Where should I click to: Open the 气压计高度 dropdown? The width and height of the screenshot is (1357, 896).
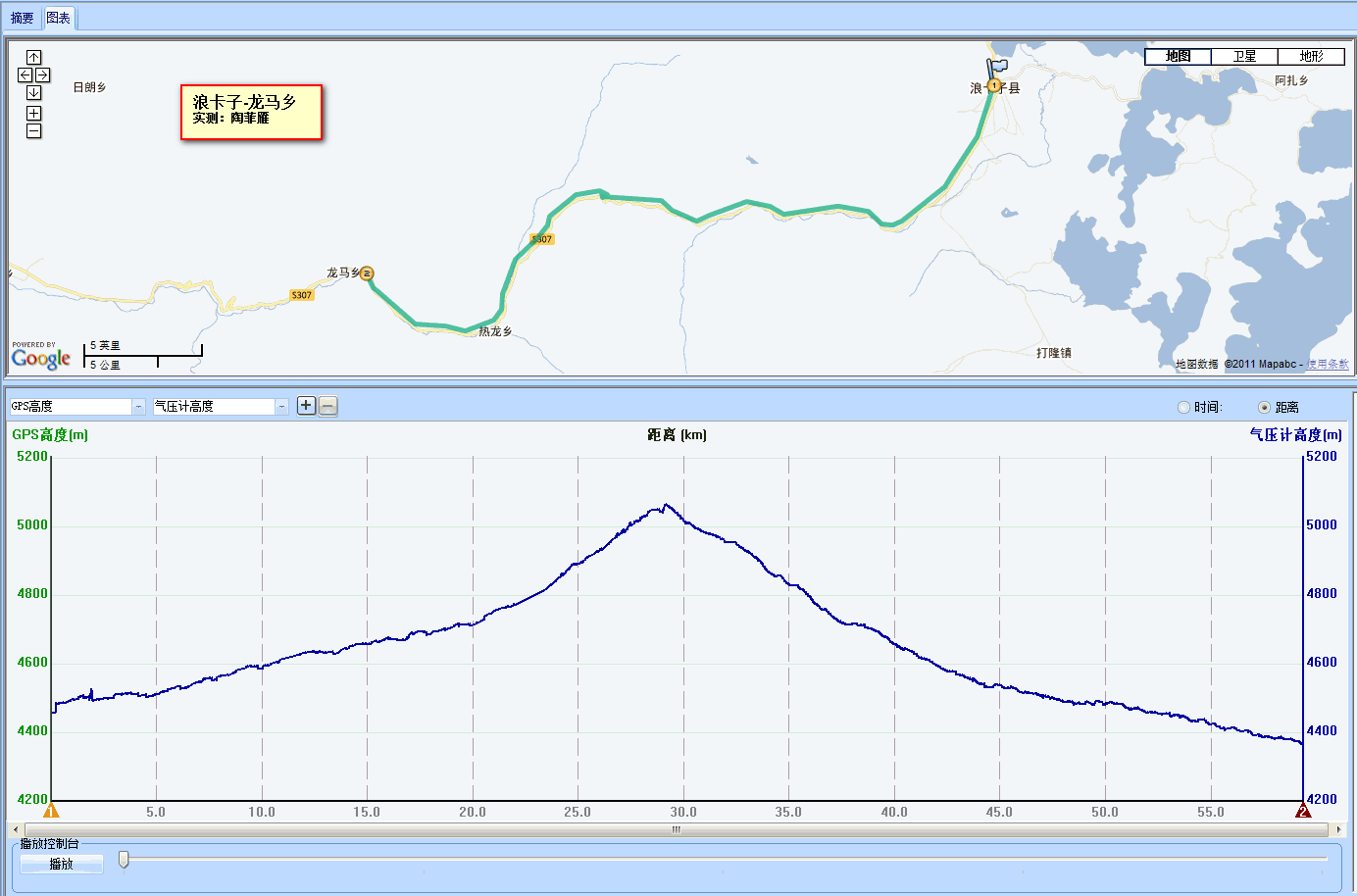(x=281, y=407)
